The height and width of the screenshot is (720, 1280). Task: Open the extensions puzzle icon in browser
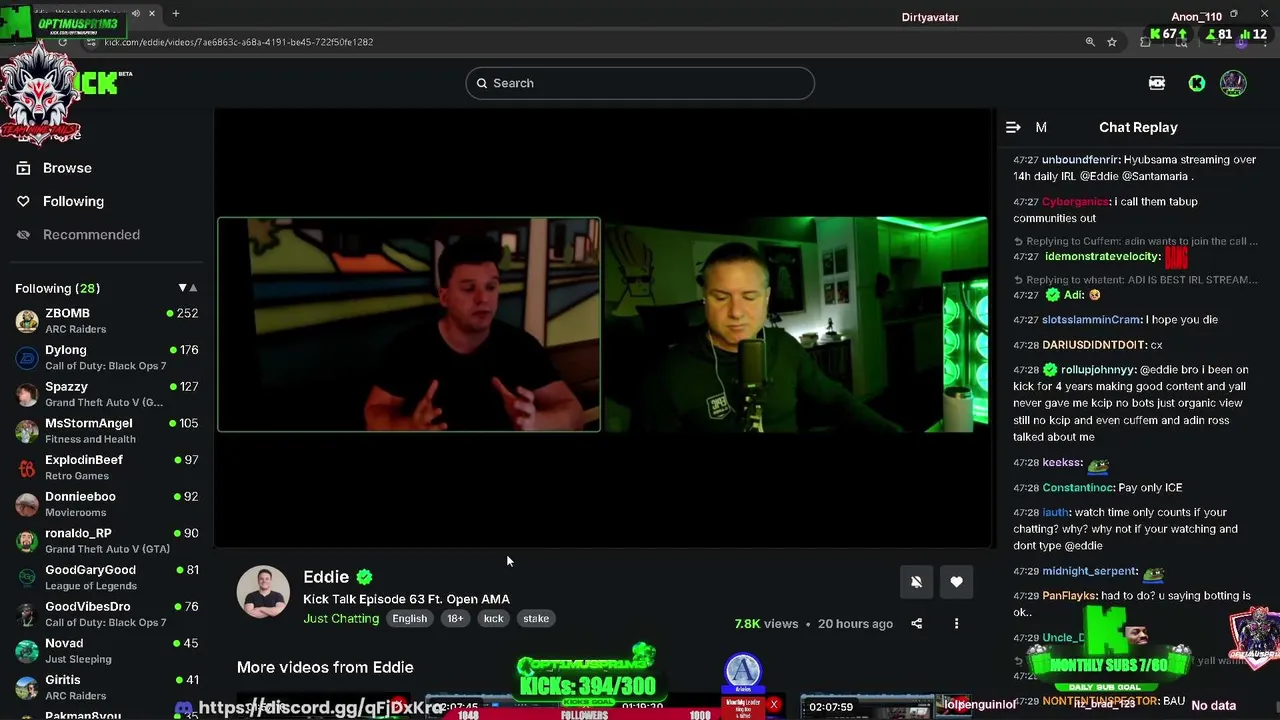pyautogui.click(x=1146, y=42)
